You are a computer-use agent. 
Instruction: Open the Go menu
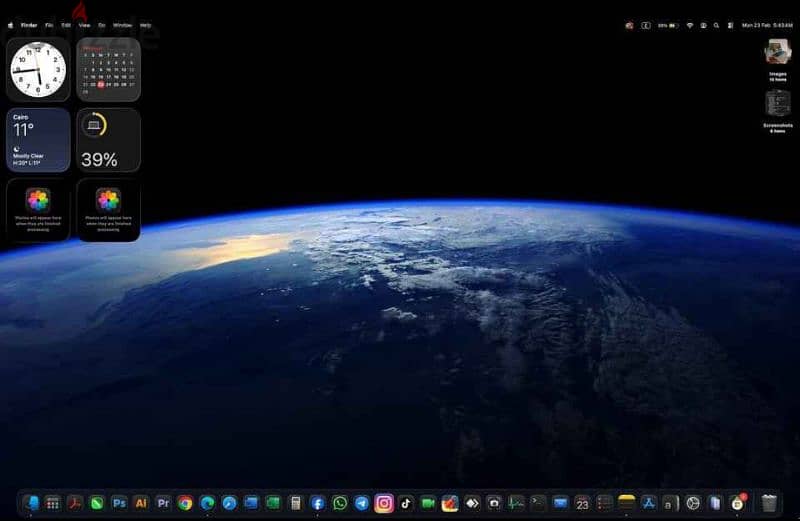102,25
